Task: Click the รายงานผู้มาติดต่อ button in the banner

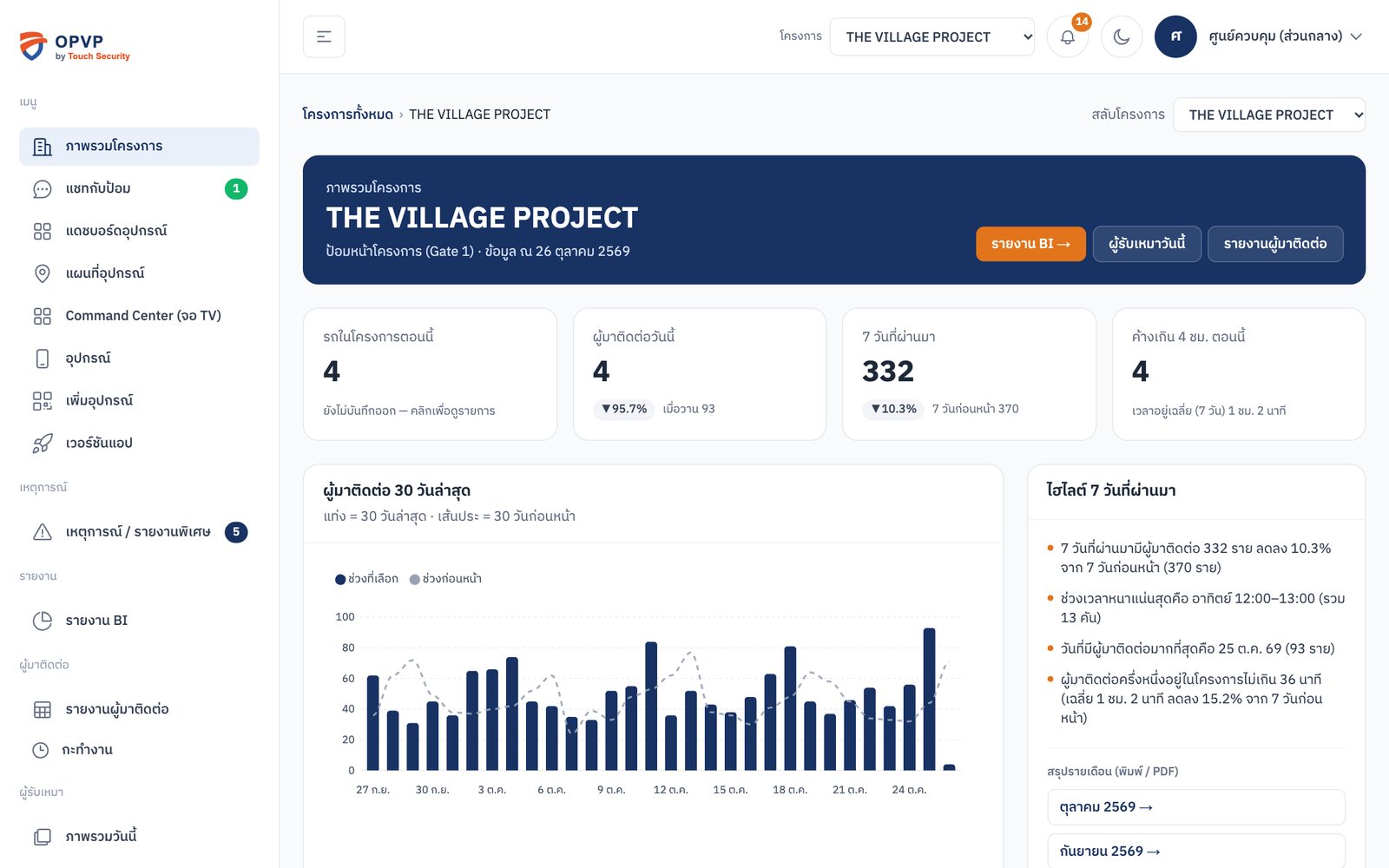Action: point(1274,244)
